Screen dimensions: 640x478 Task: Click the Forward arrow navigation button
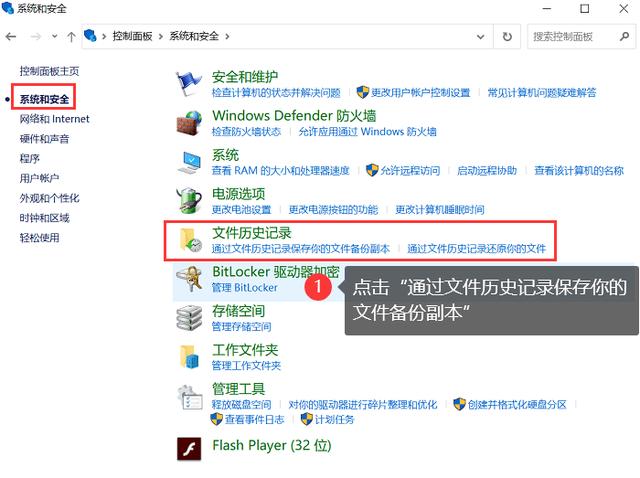(36, 37)
